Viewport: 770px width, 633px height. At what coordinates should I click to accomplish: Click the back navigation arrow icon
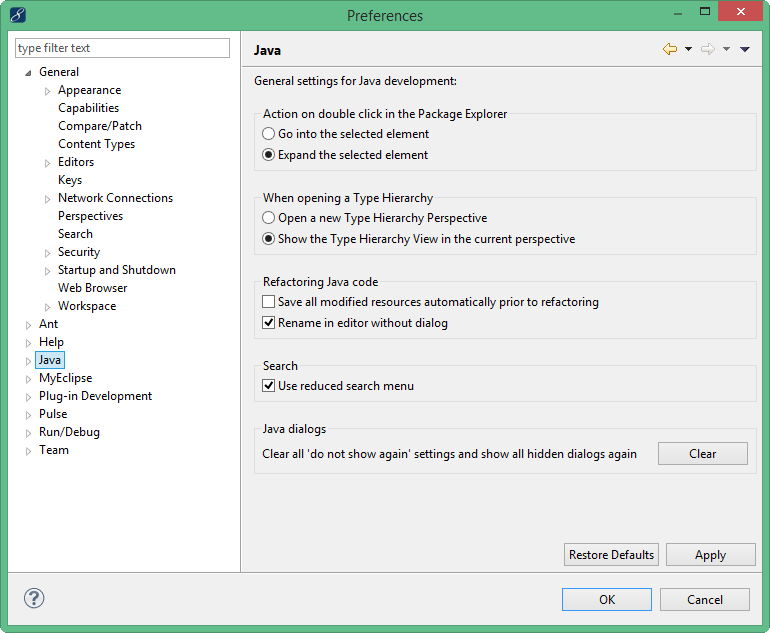pos(670,49)
